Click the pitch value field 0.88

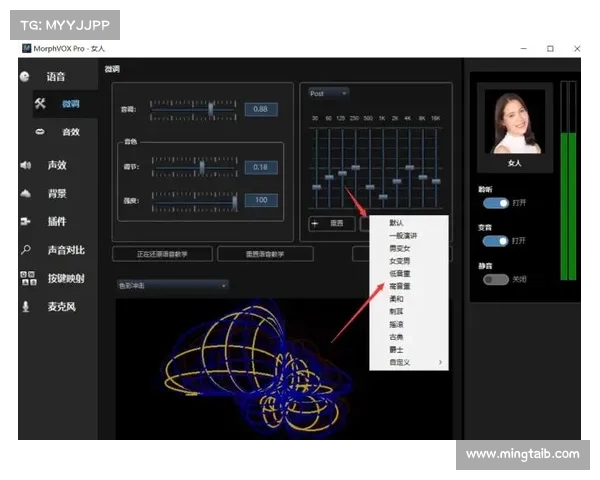[x=261, y=109]
